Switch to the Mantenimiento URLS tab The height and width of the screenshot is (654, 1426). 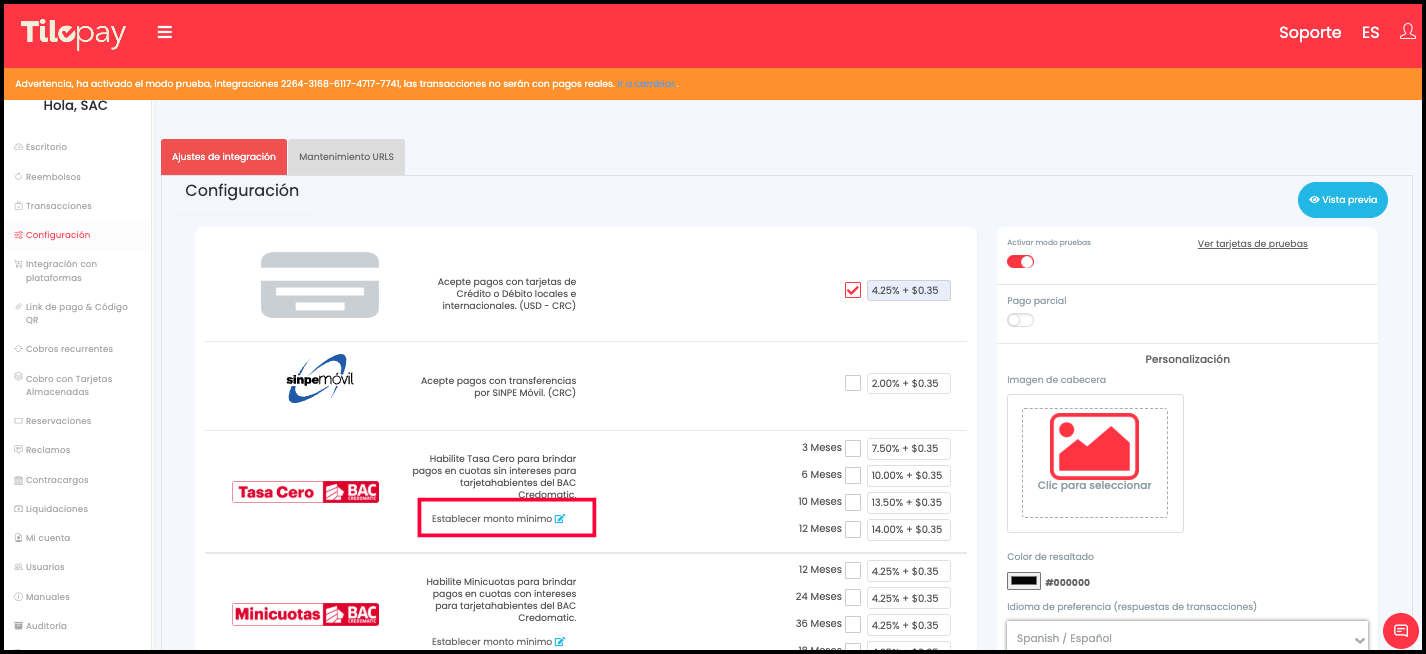(x=346, y=157)
